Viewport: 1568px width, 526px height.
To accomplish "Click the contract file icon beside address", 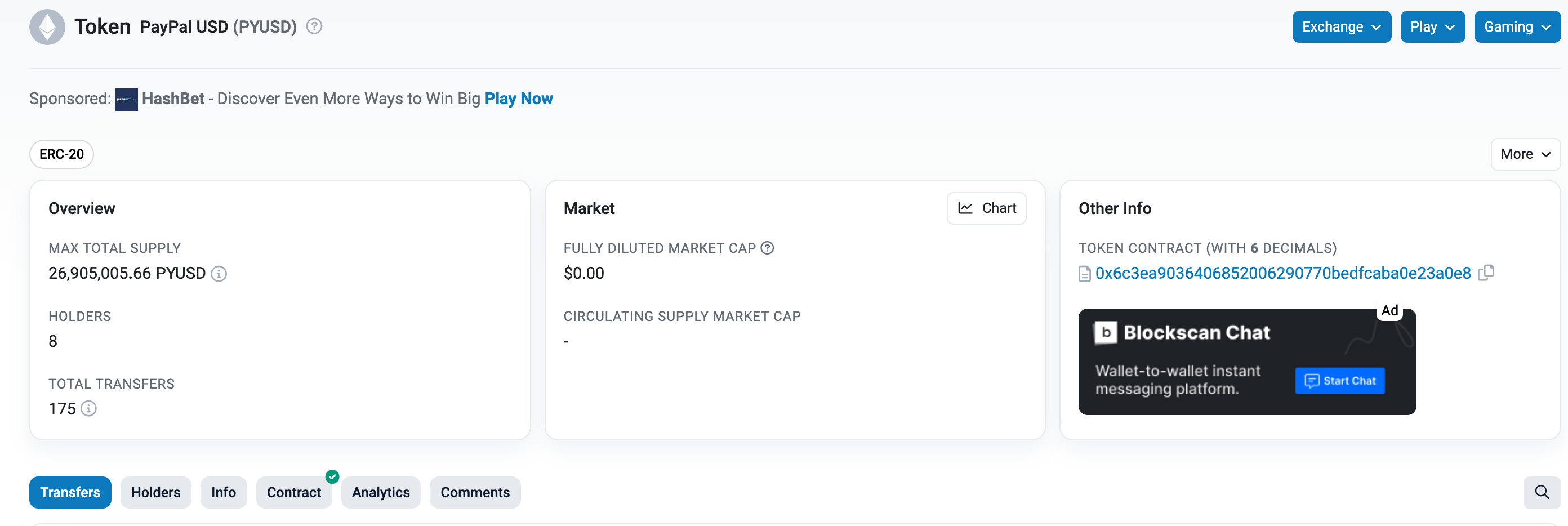I will click(x=1084, y=274).
